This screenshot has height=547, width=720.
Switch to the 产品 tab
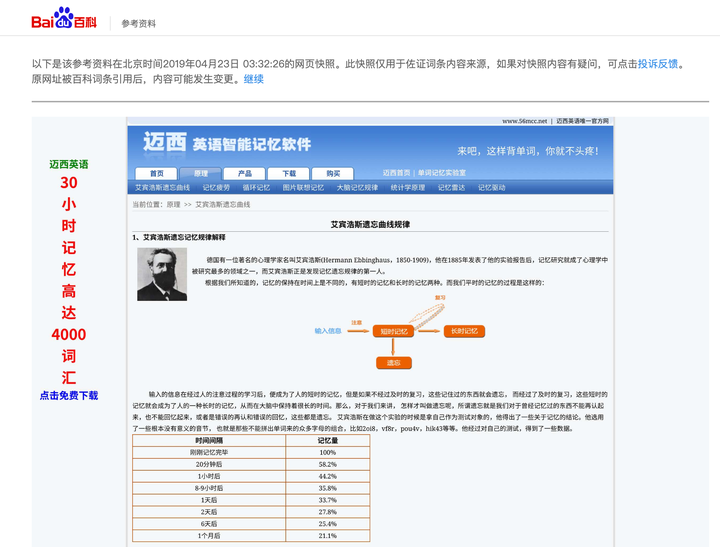[245, 174]
